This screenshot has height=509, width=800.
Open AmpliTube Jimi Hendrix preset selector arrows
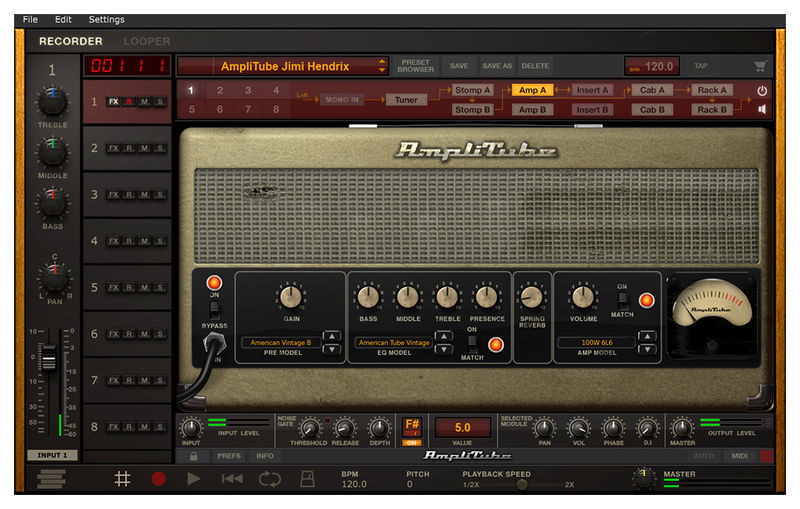382,66
